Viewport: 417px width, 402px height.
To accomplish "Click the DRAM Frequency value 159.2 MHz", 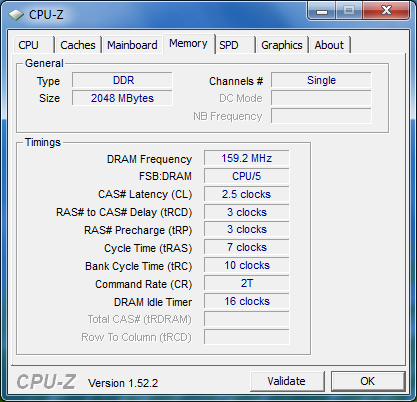I will tap(247, 158).
